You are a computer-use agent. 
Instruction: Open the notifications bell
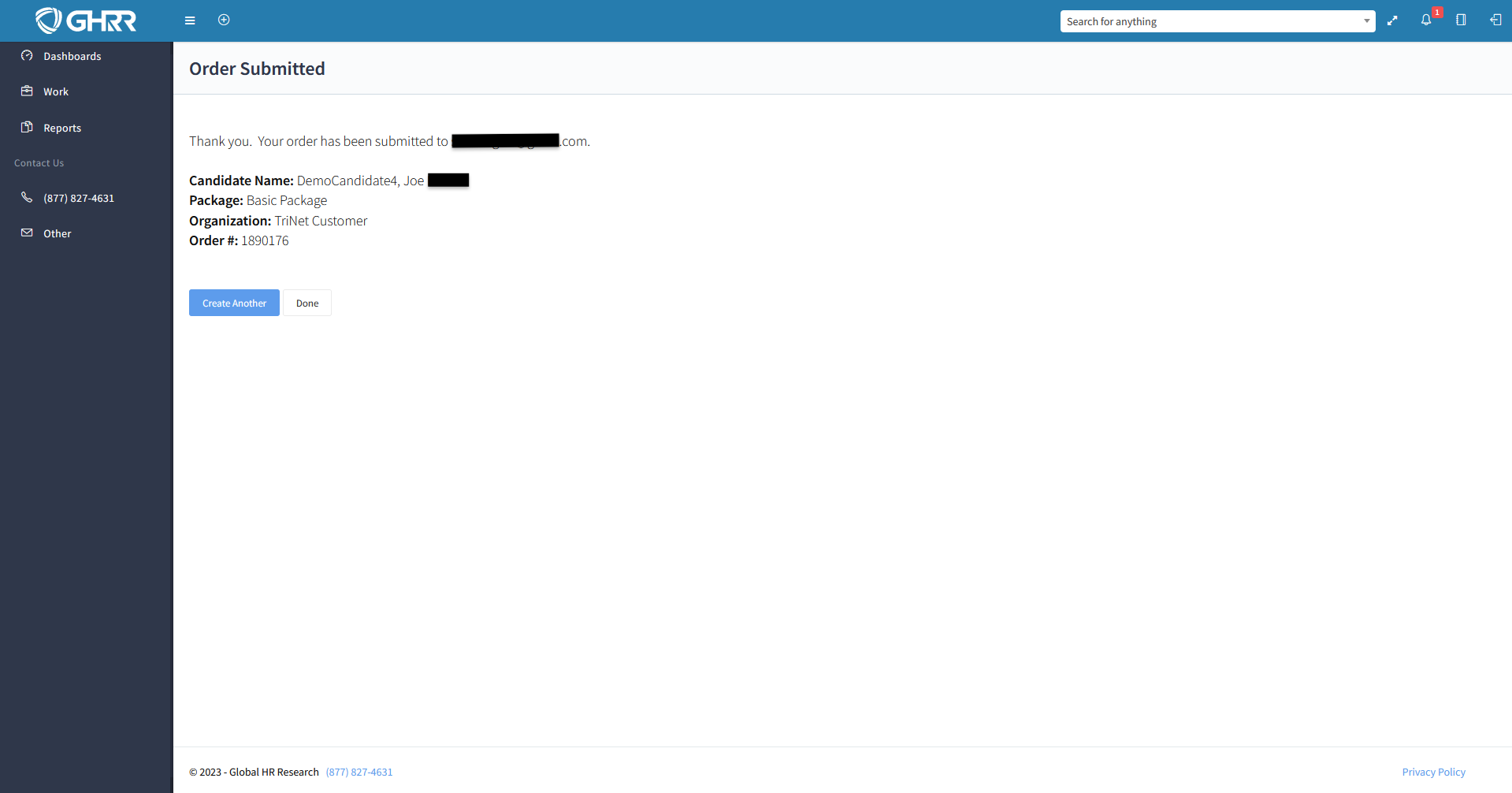point(1426,20)
